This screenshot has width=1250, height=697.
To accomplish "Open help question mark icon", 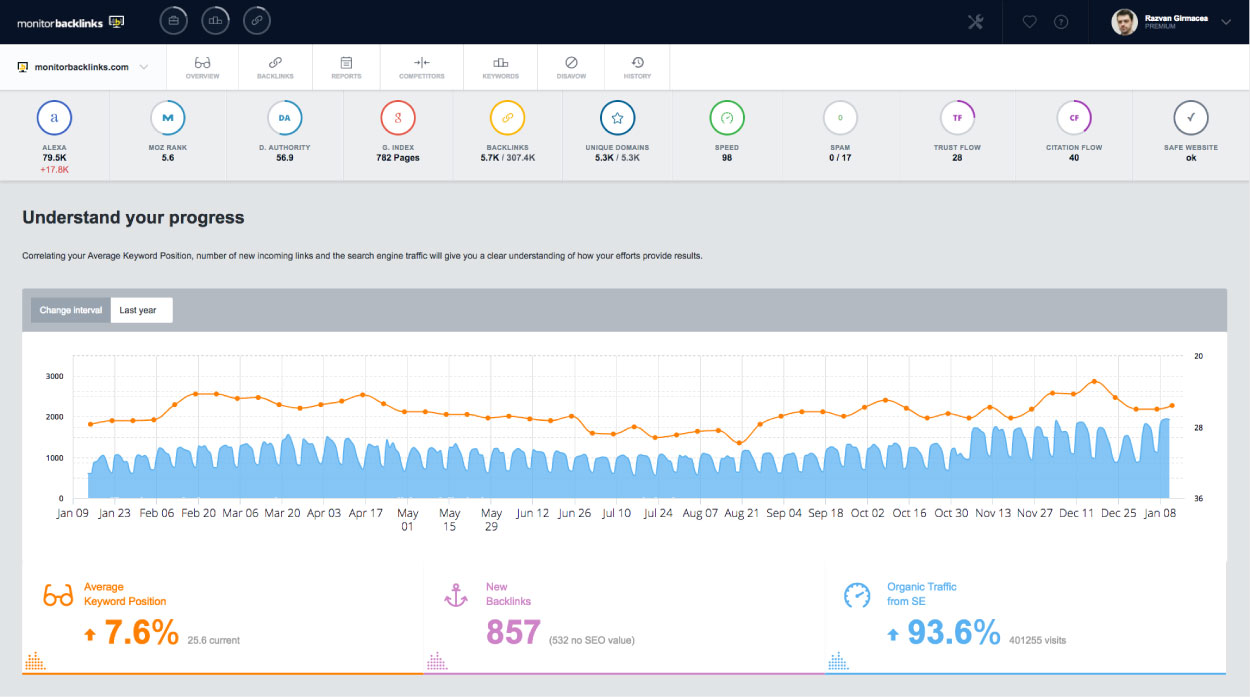I will coord(1061,22).
